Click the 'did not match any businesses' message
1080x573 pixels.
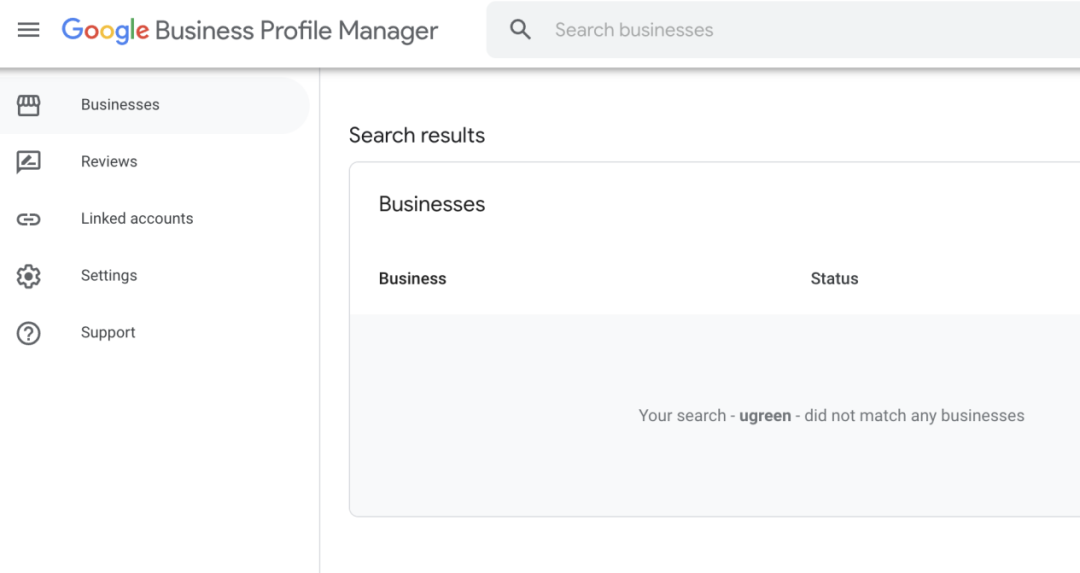point(914,415)
